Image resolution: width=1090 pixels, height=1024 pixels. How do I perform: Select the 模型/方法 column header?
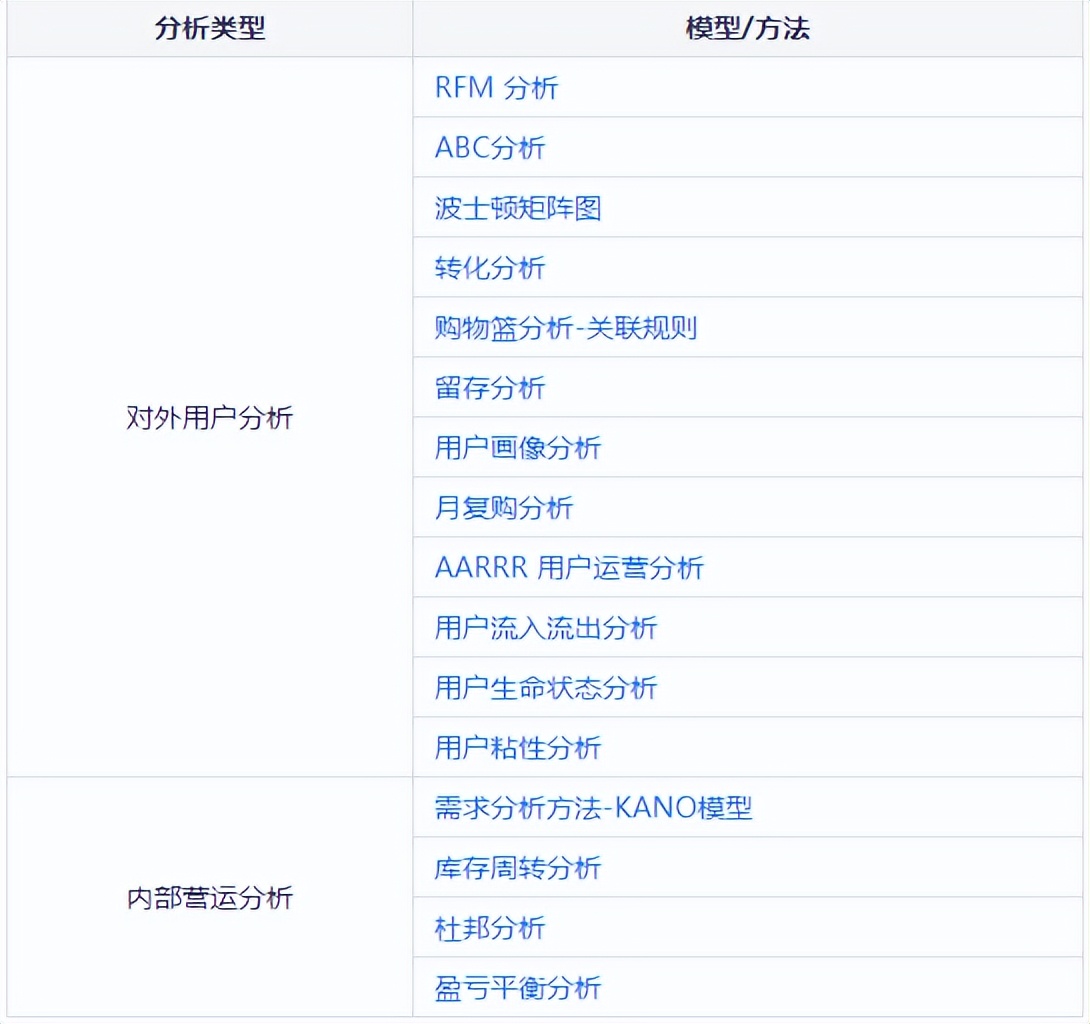[x=747, y=29]
